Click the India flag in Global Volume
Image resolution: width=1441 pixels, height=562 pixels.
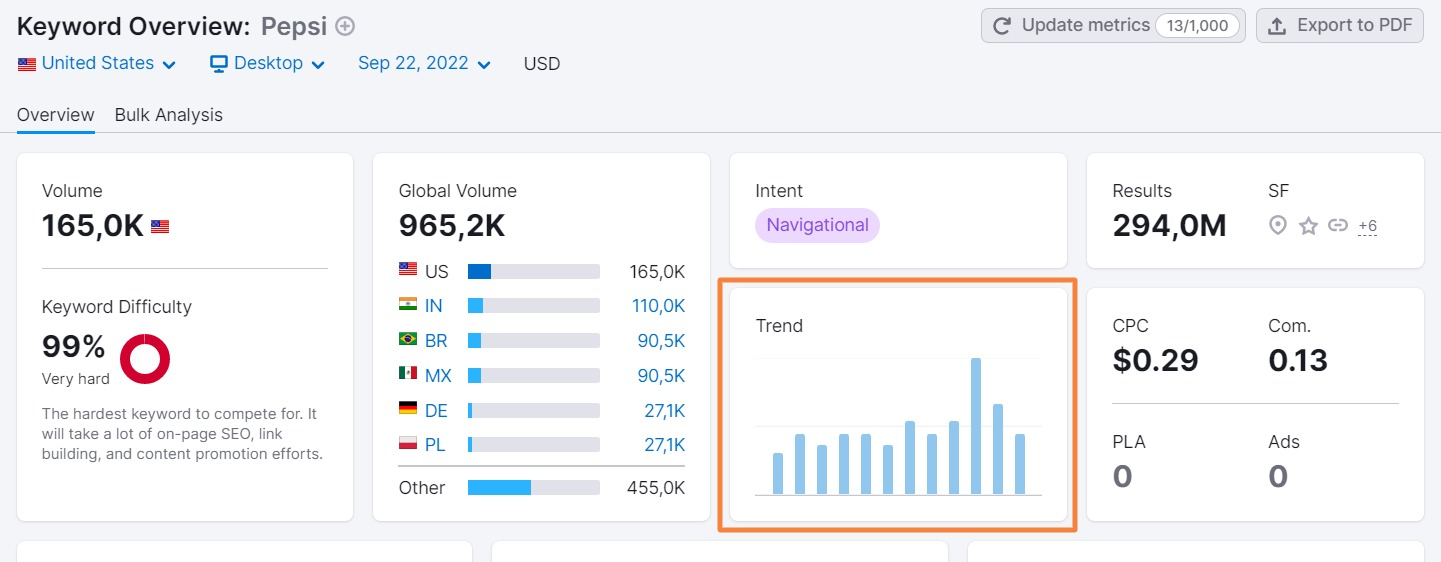click(x=408, y=306)
